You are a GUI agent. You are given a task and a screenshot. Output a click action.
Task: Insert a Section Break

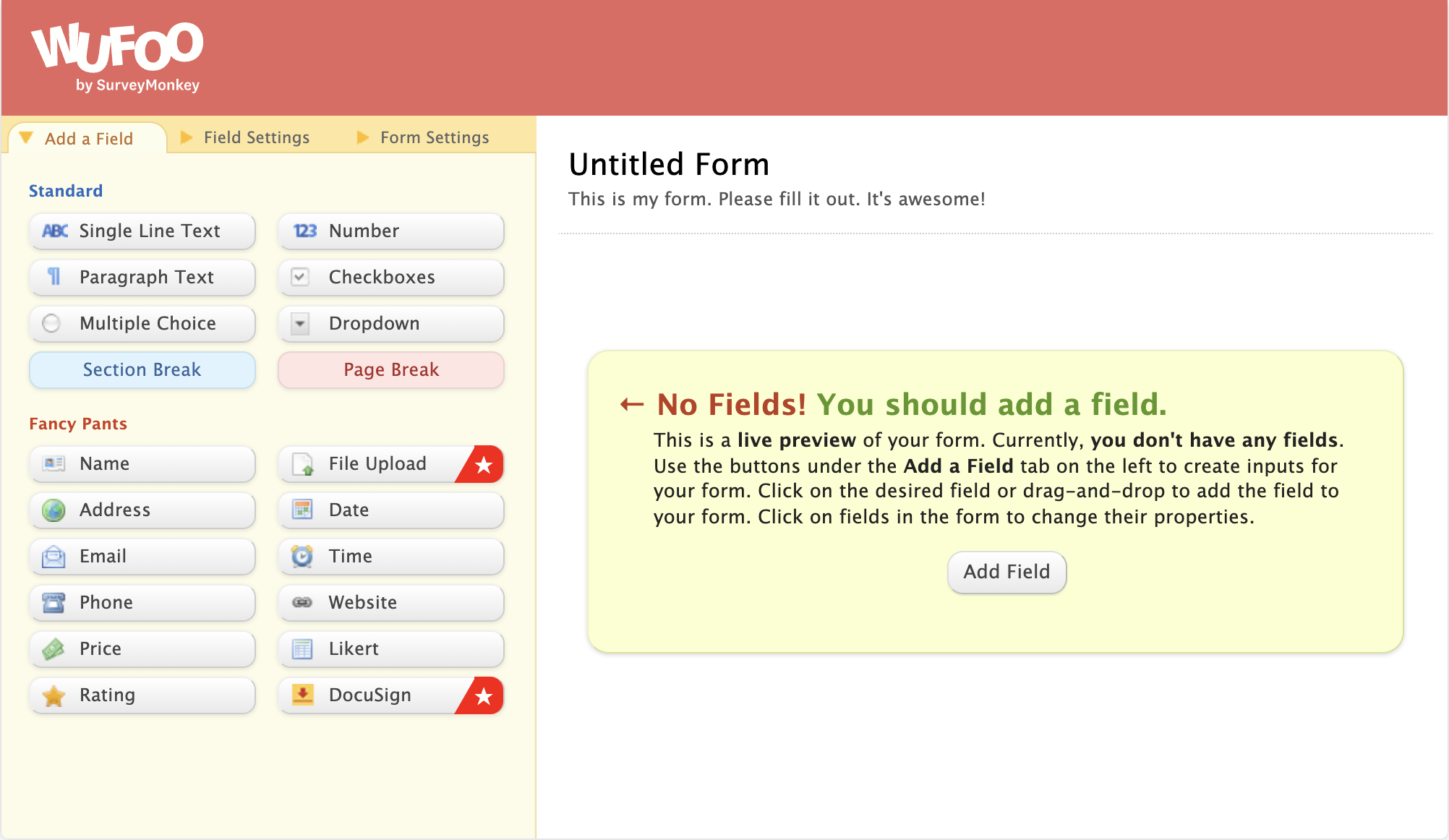[x=142, y=370]
